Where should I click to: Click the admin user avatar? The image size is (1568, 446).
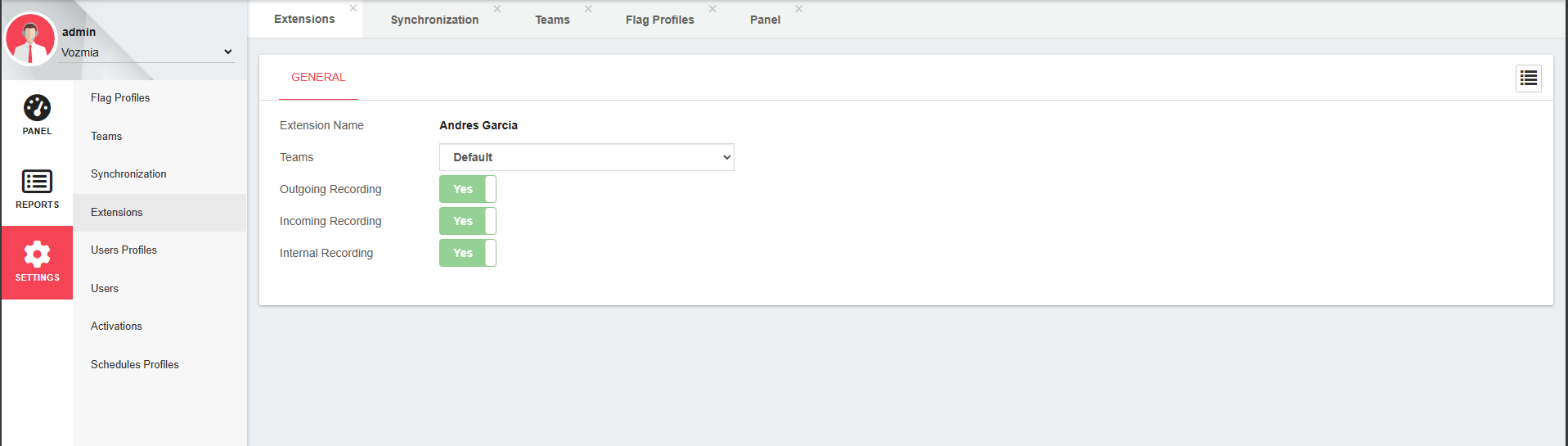30,38
